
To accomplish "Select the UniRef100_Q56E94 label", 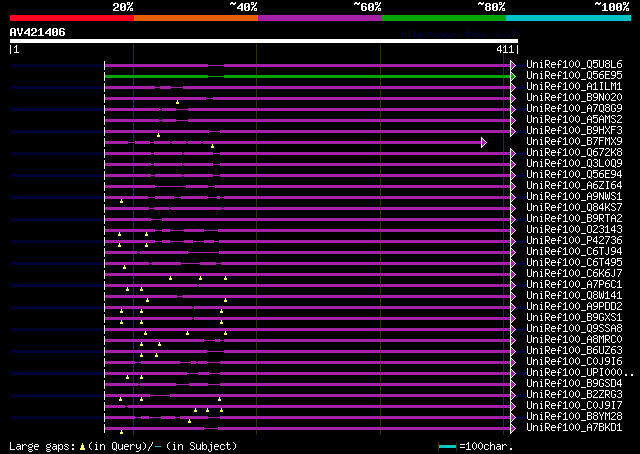I will [574, 174].
